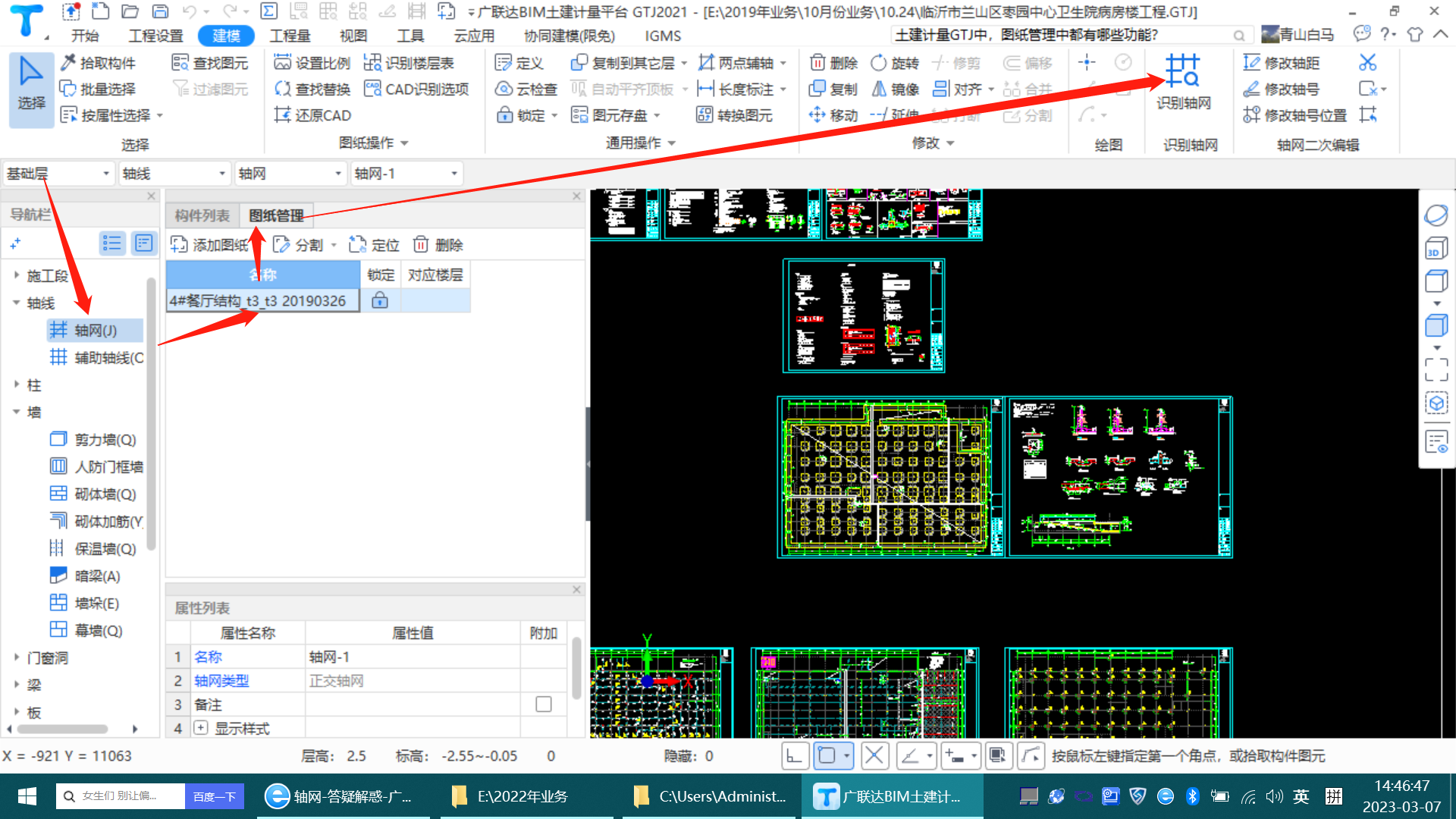The width and height of the screenshot is (1456, 819).
Task: Click the navigation tree vertical scrollbar
Action: tap(151, 413)
